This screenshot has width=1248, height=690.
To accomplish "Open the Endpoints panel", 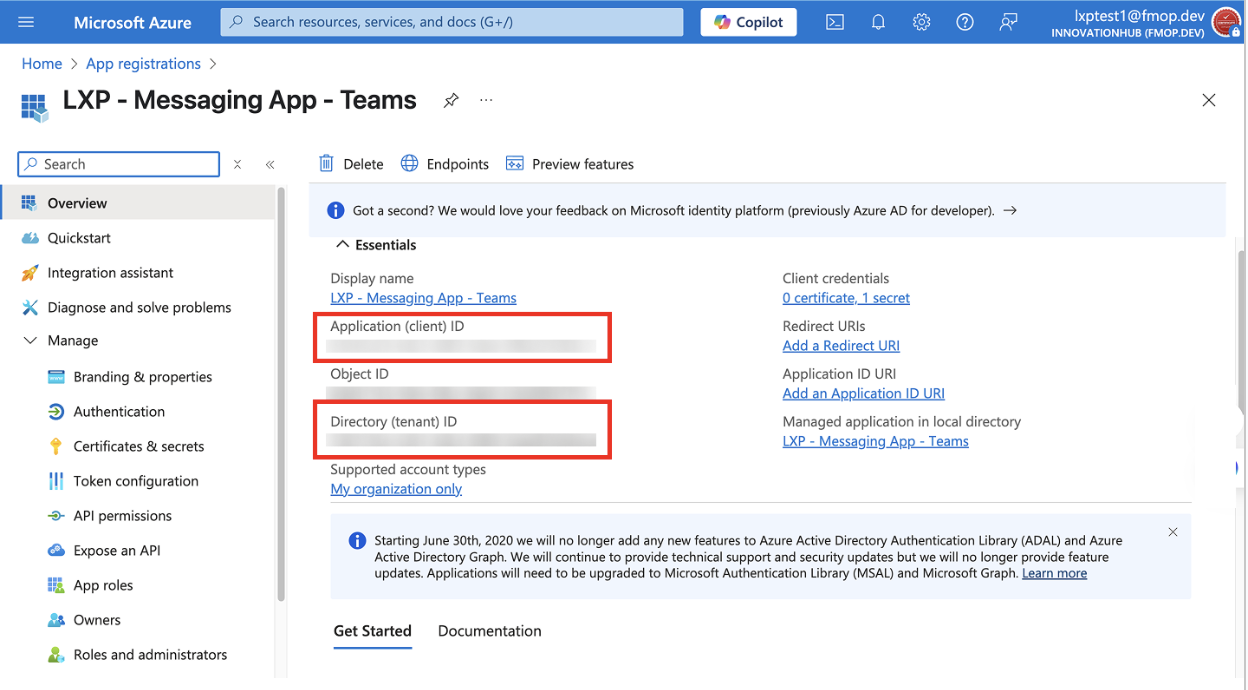I will coord(445,164).
